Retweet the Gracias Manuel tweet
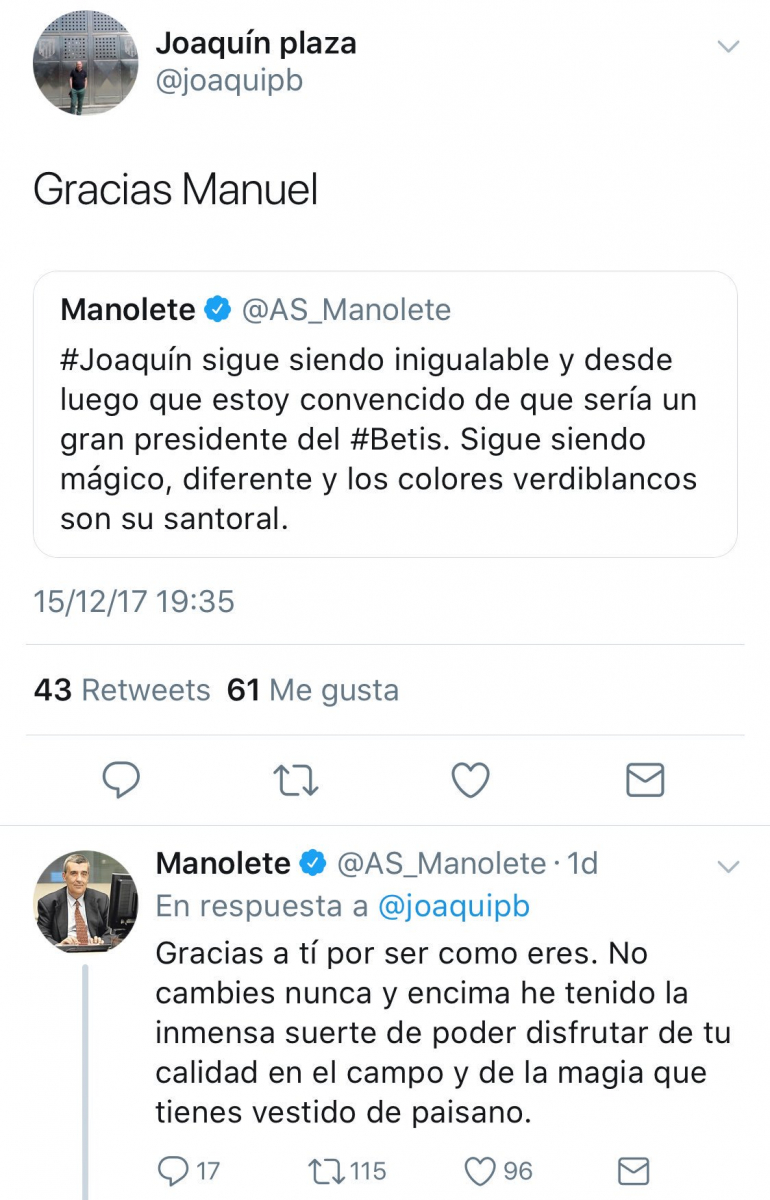Screen dimensions: 770x1200 point(296,780)
